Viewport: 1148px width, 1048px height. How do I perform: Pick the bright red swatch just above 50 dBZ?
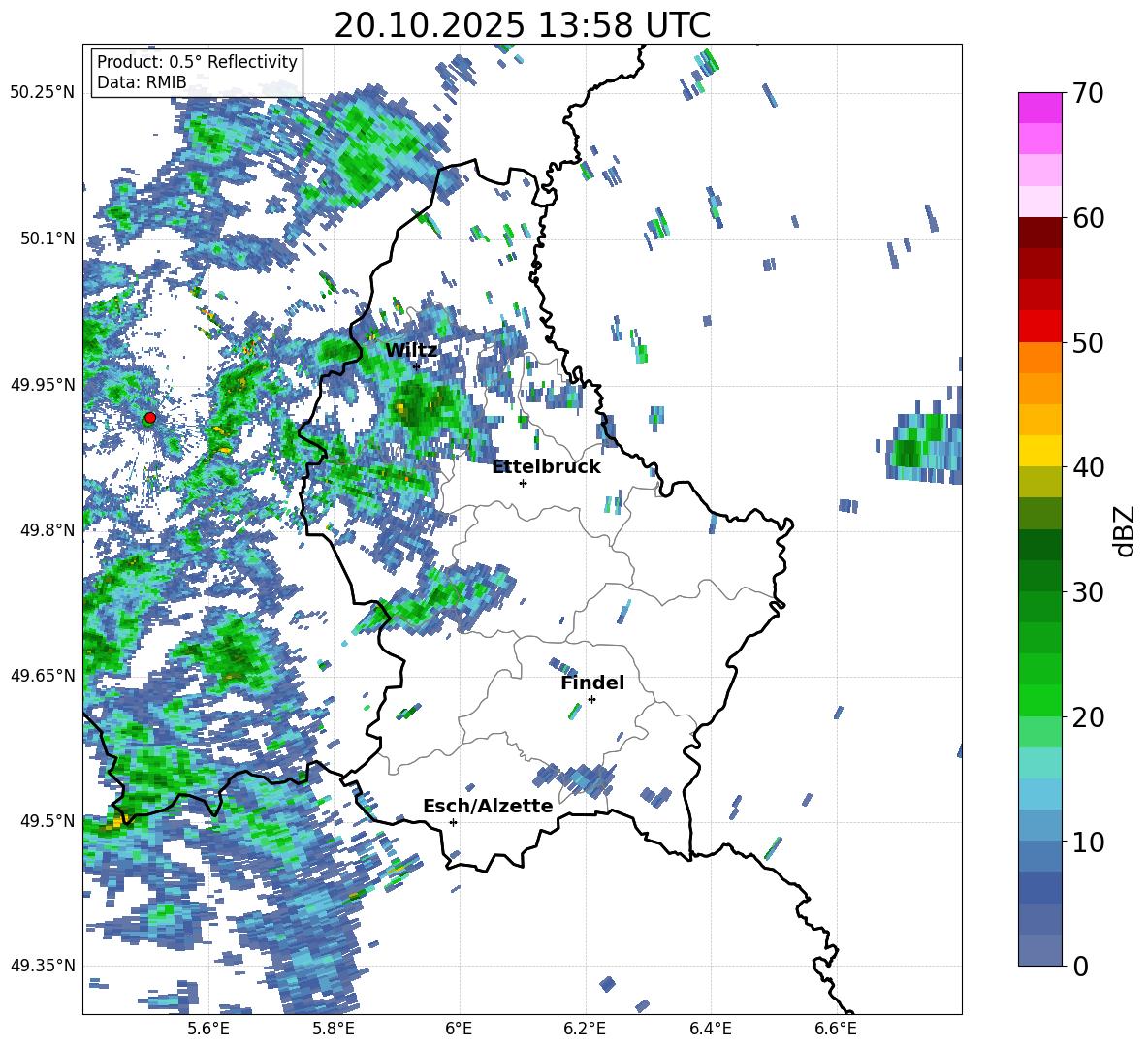[1039, 327]
